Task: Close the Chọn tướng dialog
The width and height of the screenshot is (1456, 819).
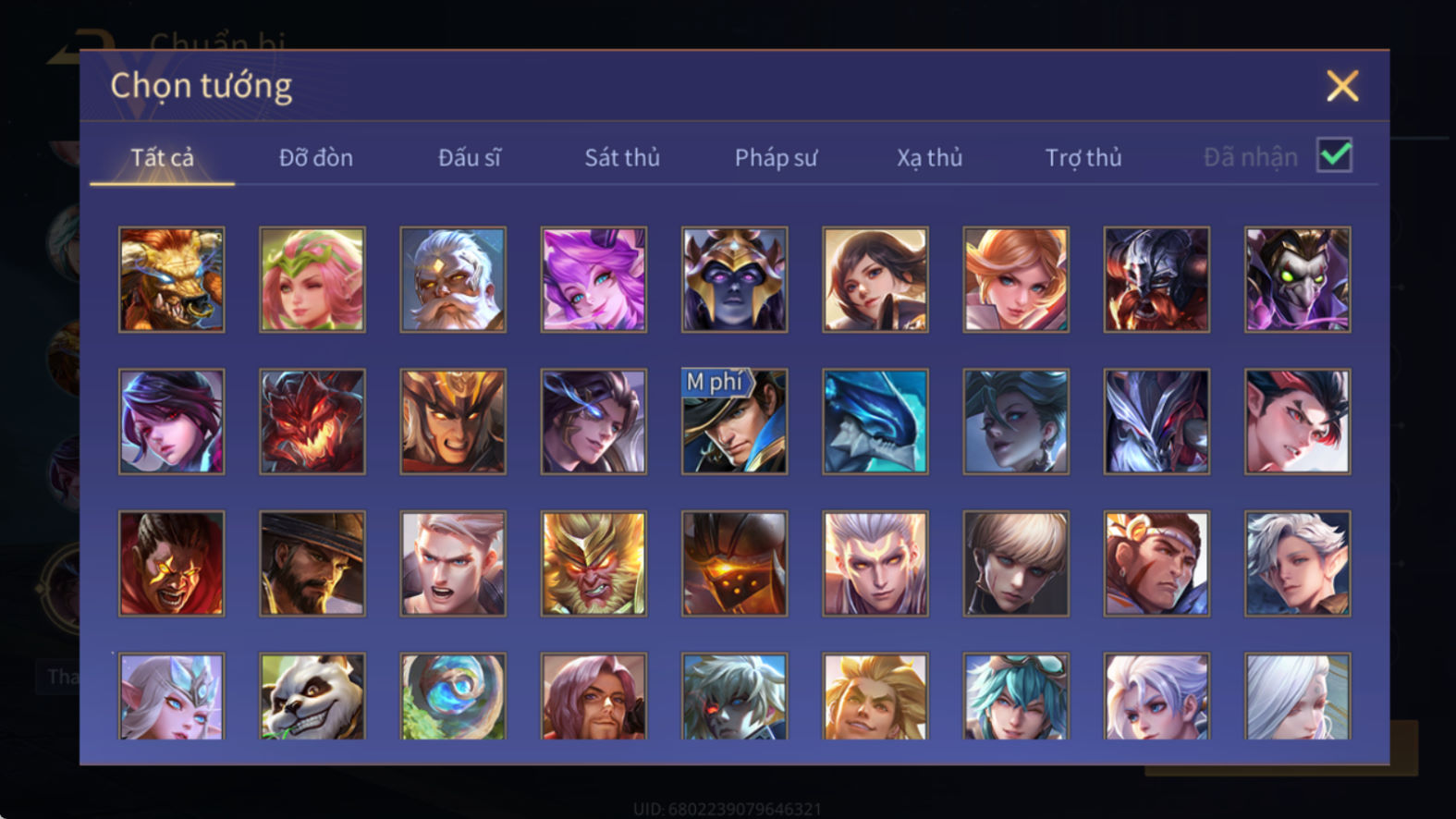Action: click(1342, 86)
